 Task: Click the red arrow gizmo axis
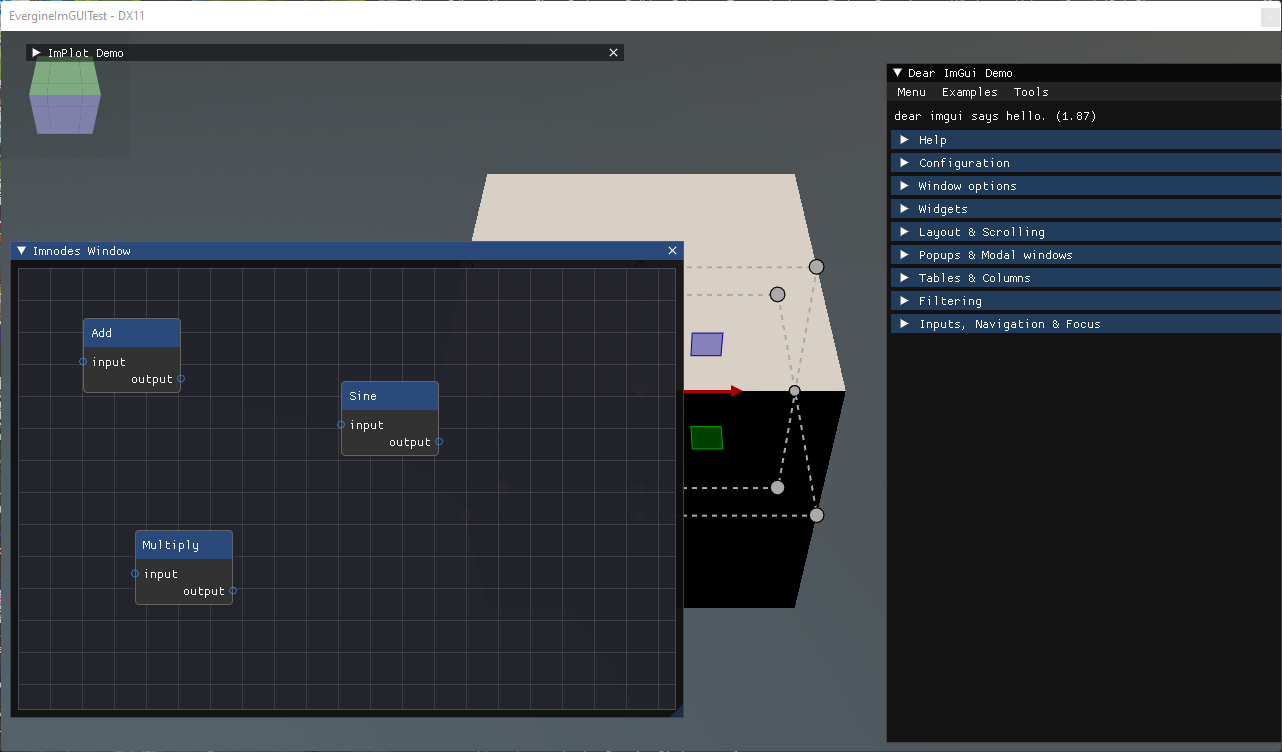[x=713, y=391]
